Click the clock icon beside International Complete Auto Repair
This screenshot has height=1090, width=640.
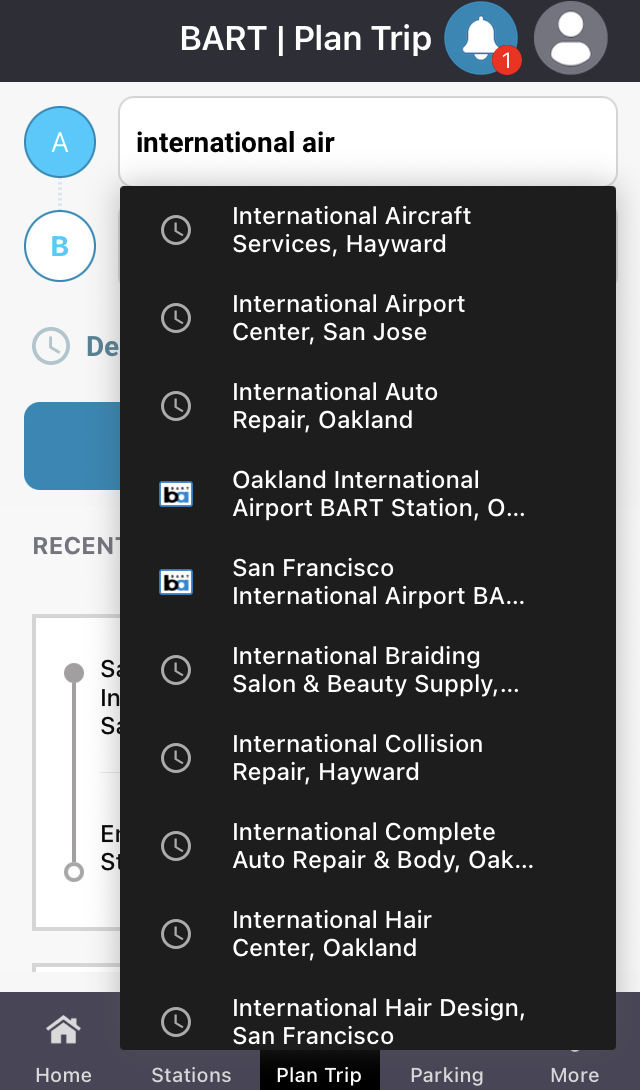[x=176, y=846]
